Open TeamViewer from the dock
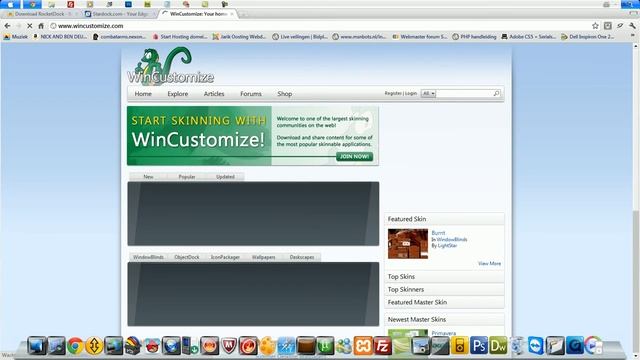 536,346
